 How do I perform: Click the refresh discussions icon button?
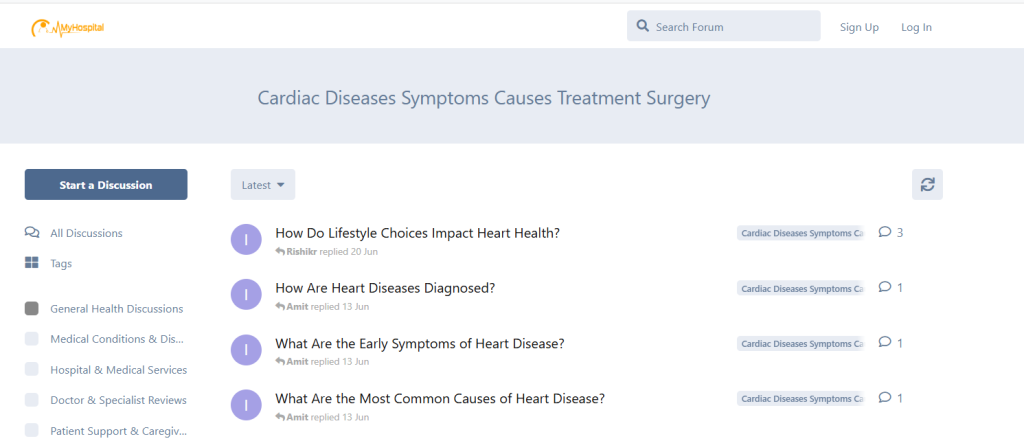point(927,184)
